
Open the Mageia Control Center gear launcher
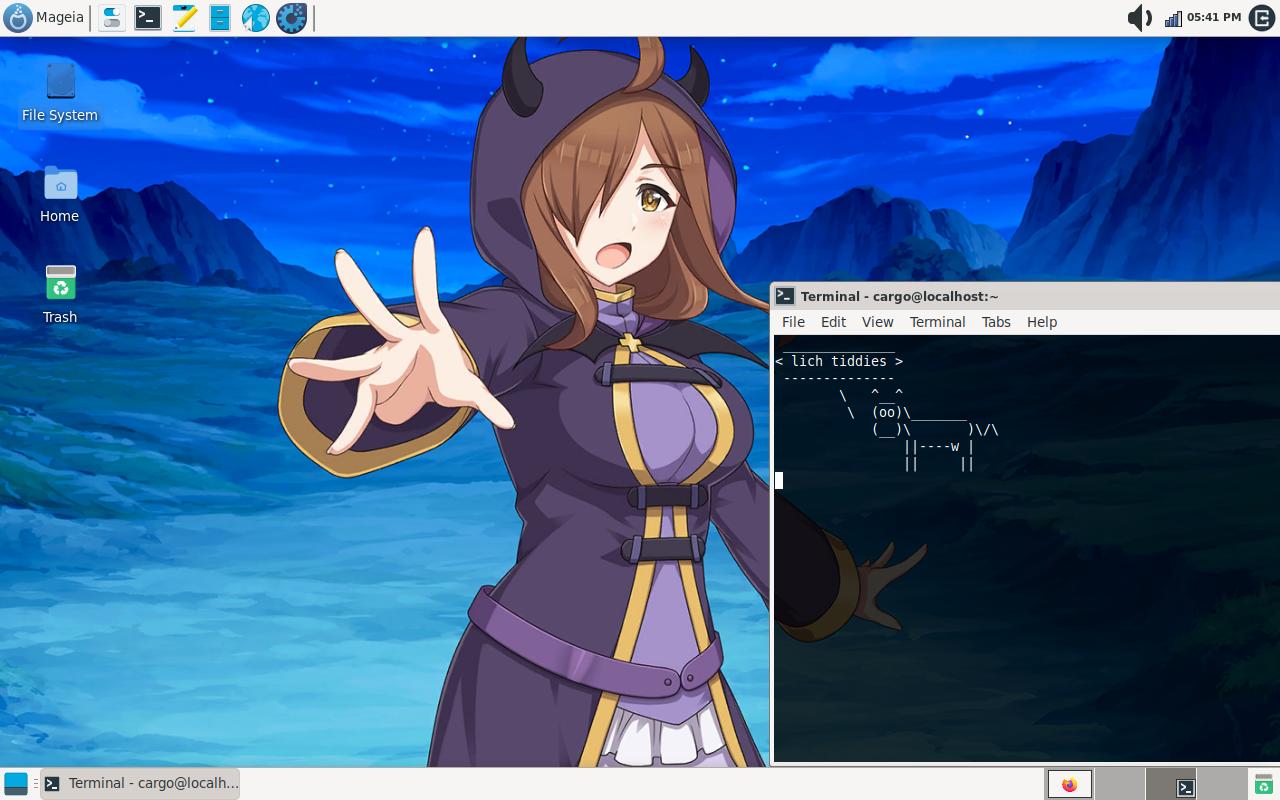[292, 17]
